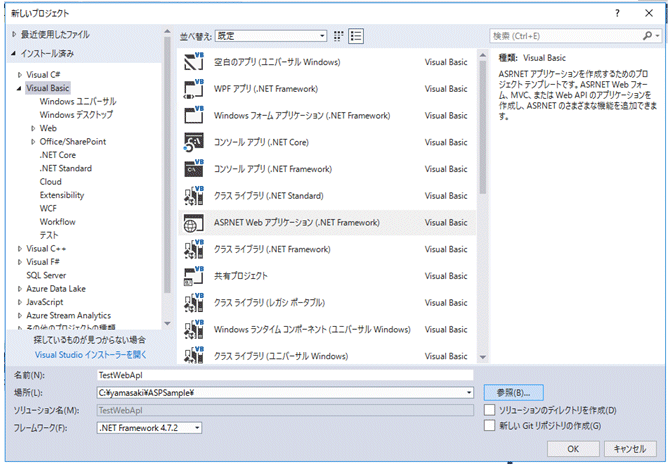Expand the Web node under Visual Basic
This screenshot has width=668, height=465.
[33, 128]
